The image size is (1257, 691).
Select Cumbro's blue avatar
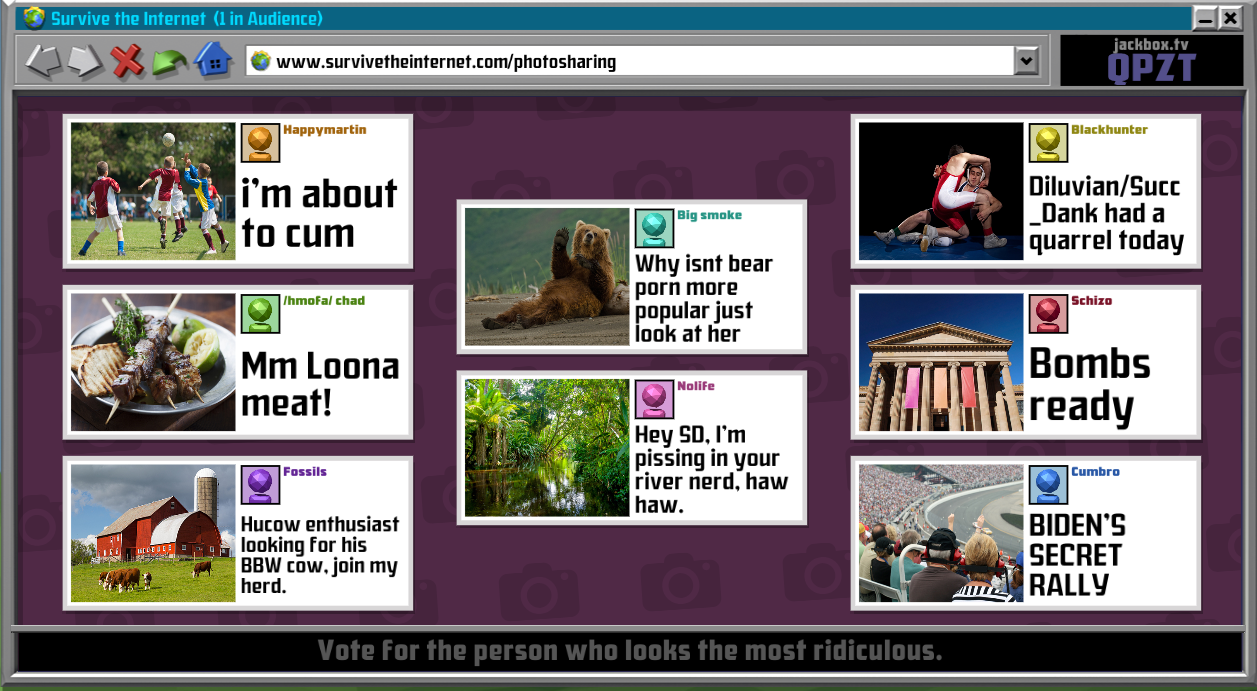[1048, 484]
